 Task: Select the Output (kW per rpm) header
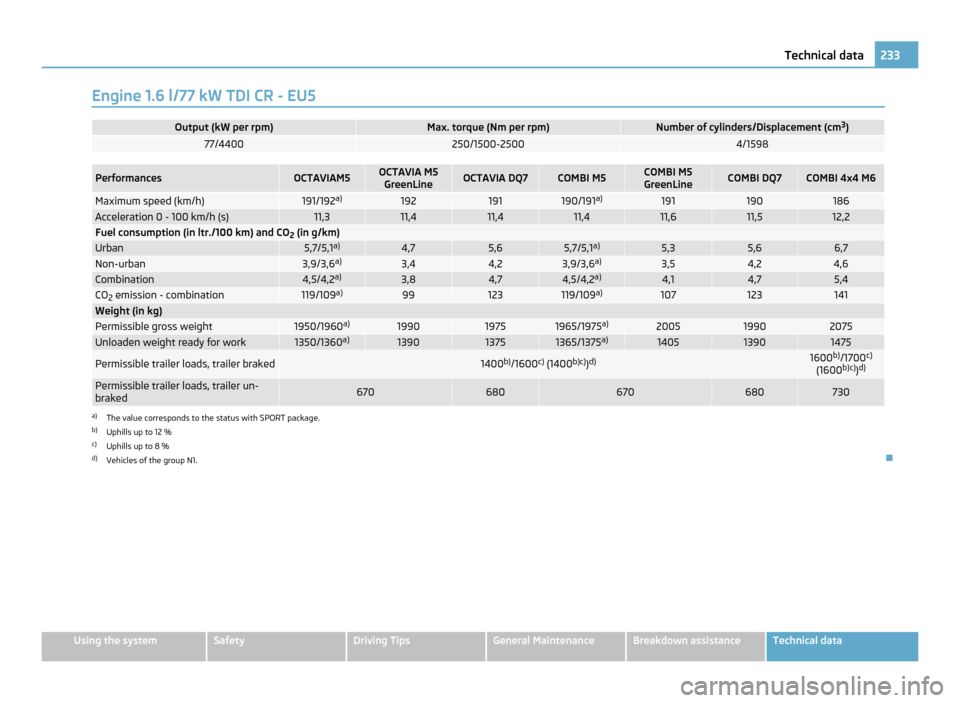(223, 127)
